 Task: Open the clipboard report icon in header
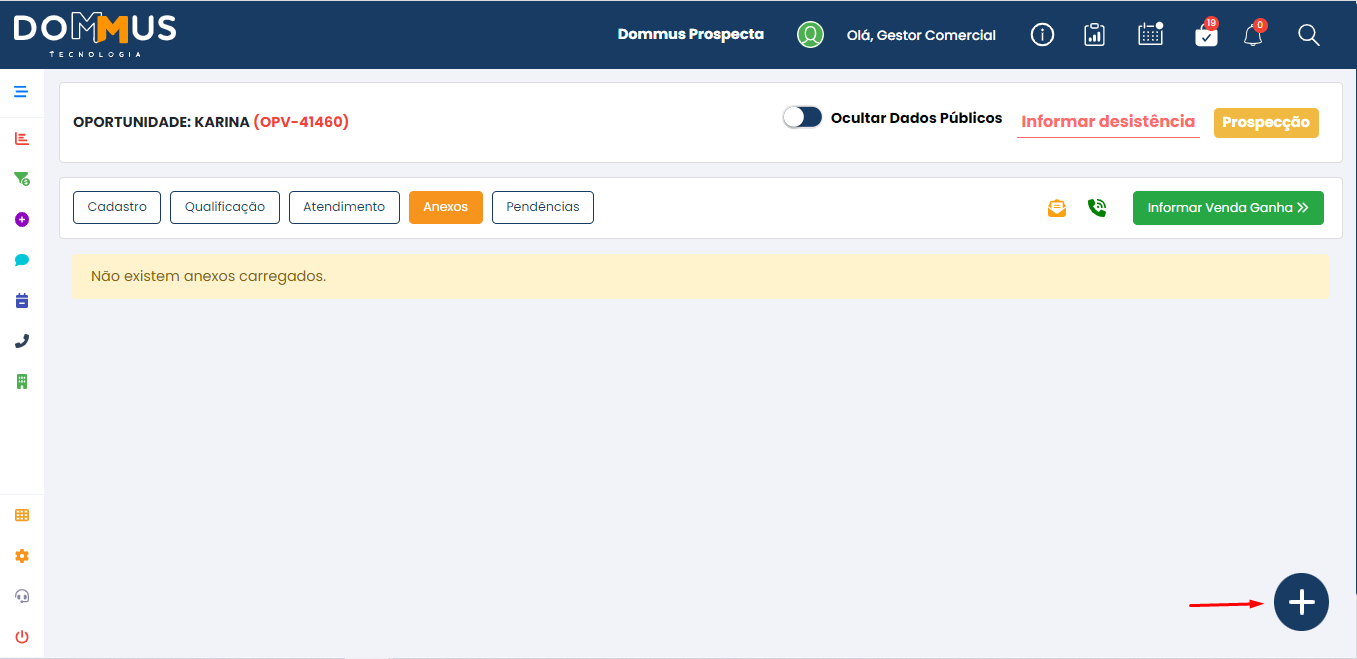point(1095,35)
